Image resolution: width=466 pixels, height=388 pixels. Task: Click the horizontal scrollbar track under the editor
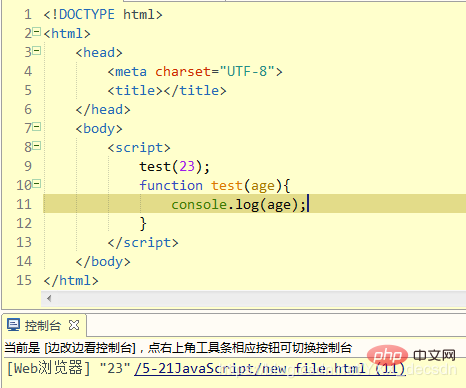pyautogui.click(x=253, y=298)
